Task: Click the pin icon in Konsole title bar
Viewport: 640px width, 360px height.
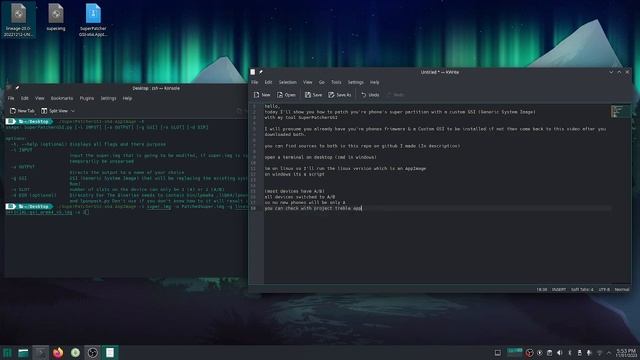Action: pyautogui.click(x=17, y=88)
